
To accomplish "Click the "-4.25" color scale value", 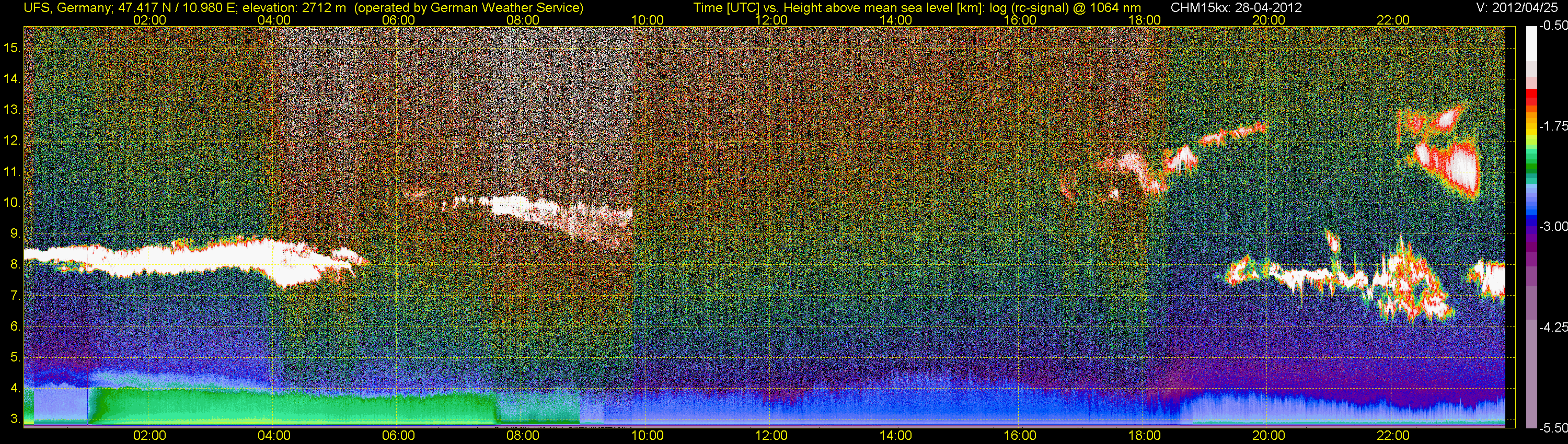I will [1553, 327].
